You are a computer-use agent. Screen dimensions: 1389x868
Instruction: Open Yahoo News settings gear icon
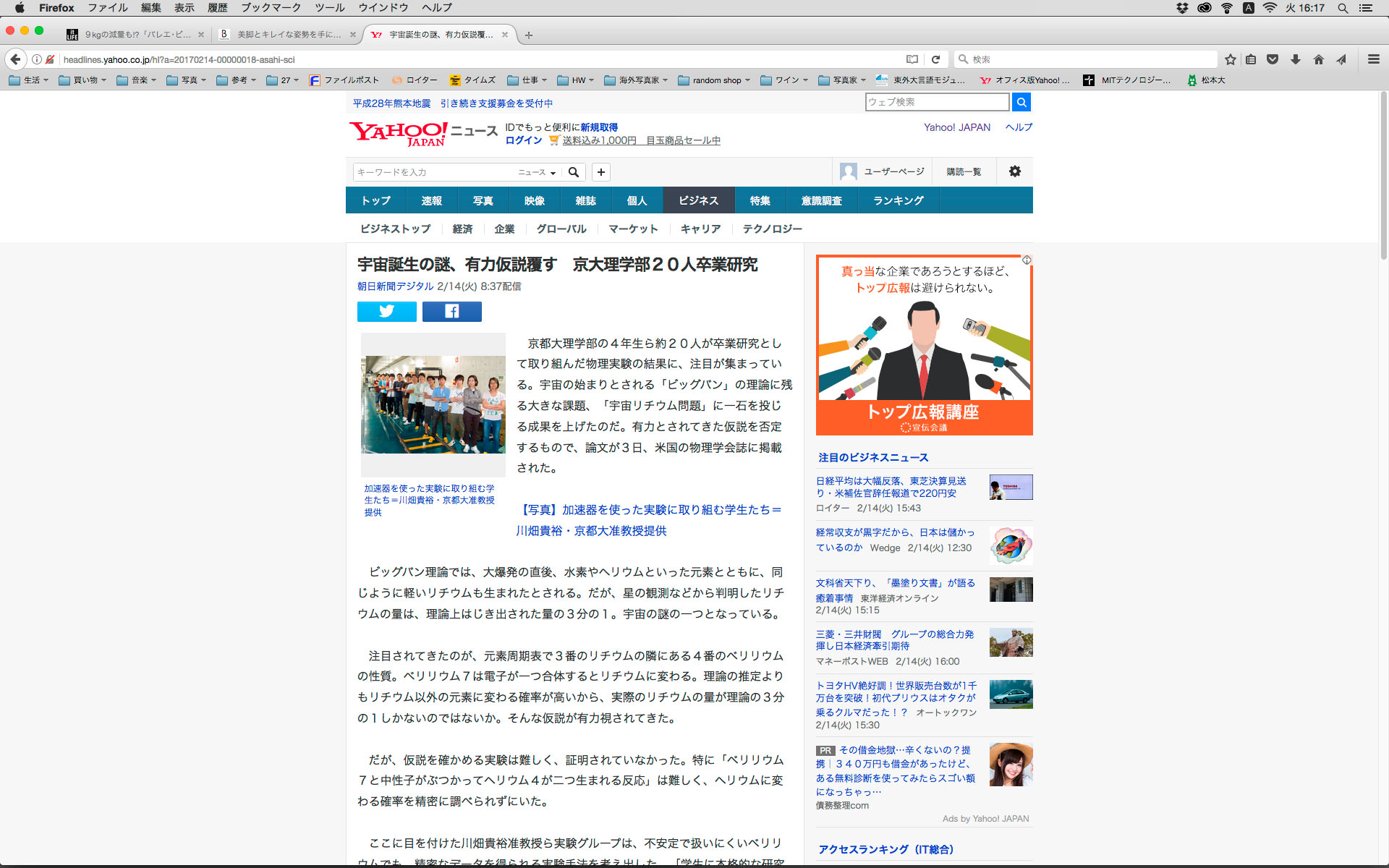pos(1014,171)
